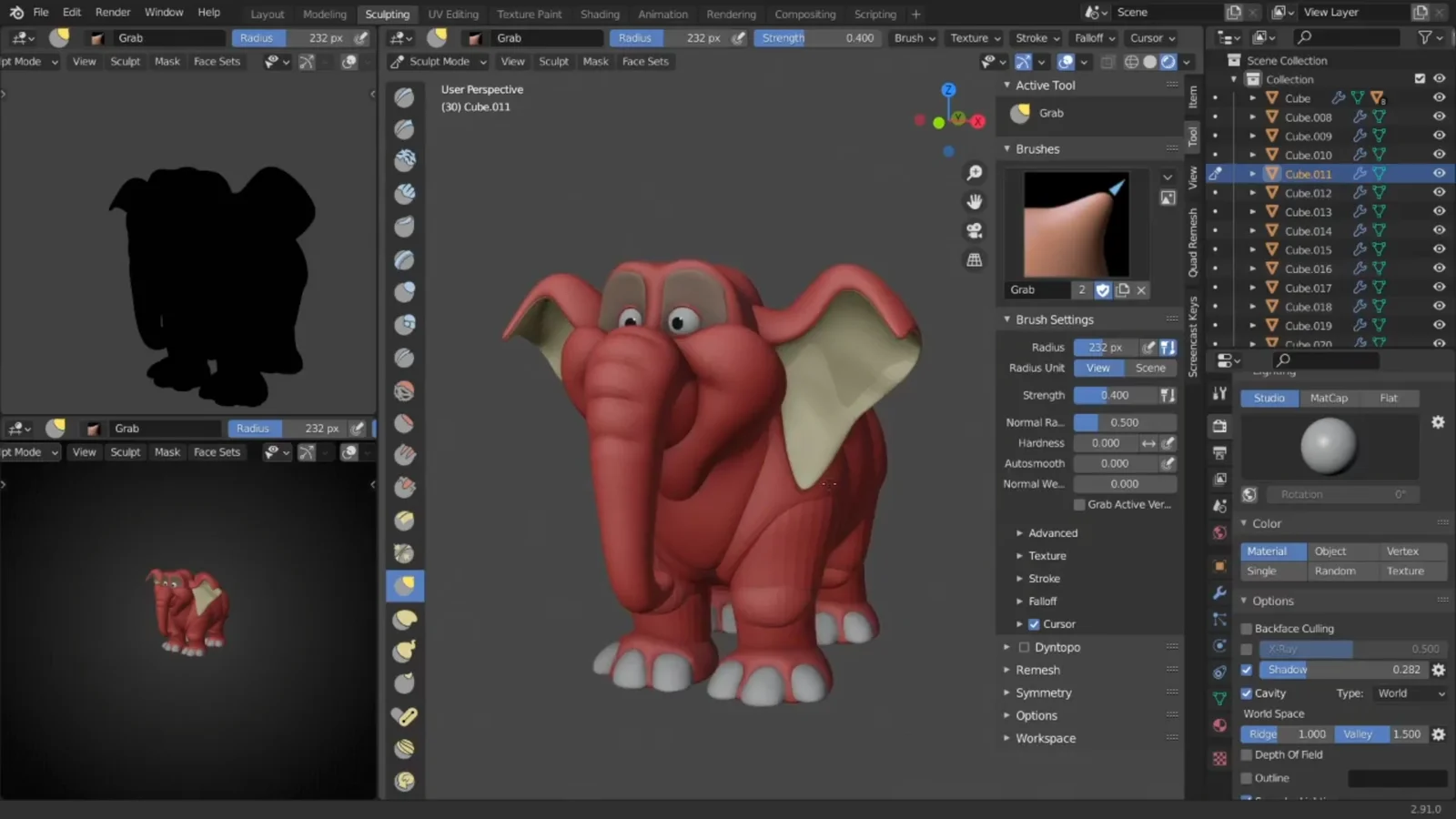Expand the Advanced section in Brush Settings
Viewport: 1456px width, 819px height.
coord(1051,532)
